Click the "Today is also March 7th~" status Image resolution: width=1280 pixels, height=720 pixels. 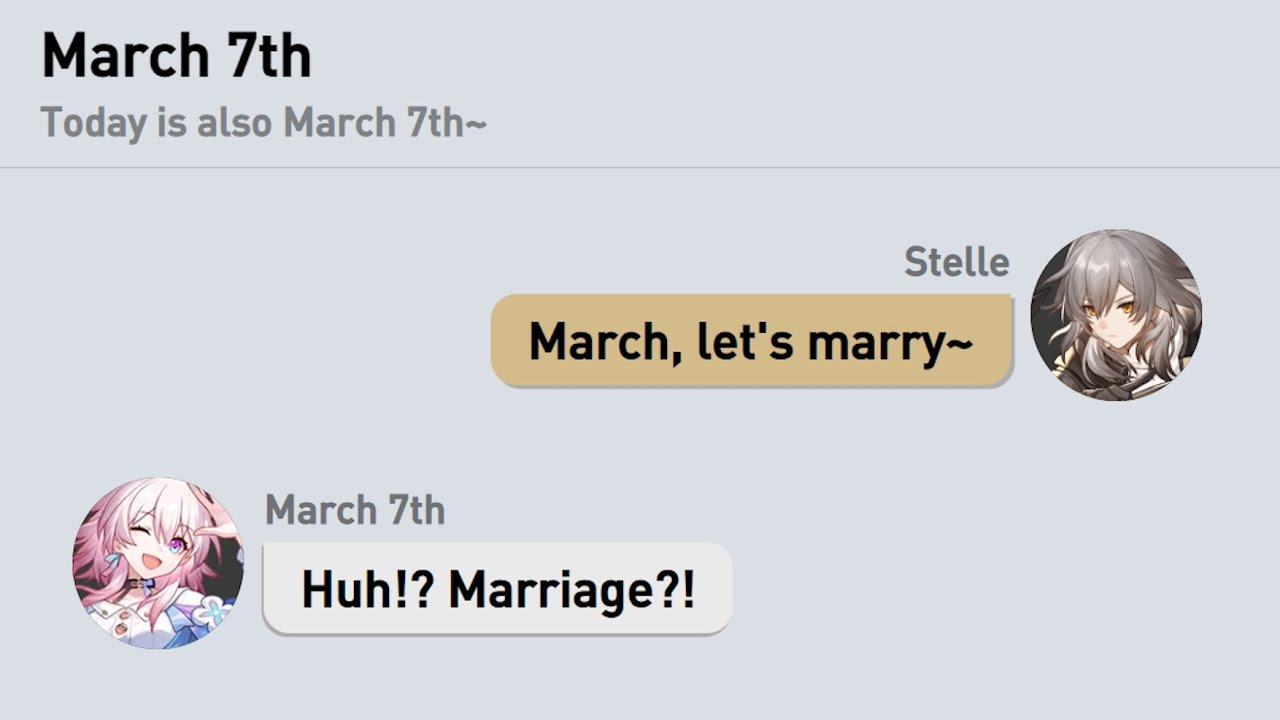tap(264, 123)
